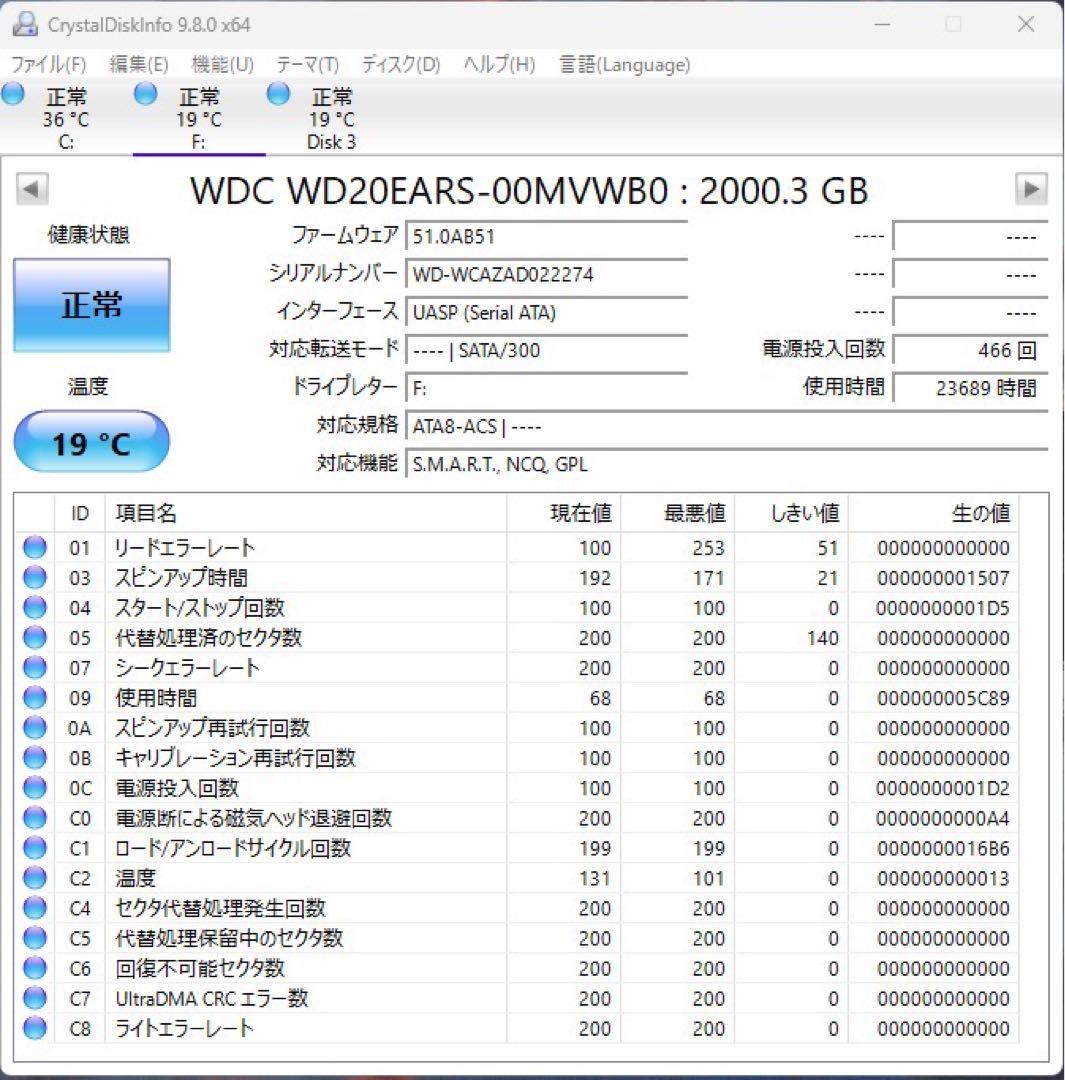The height and width of the screenshot is (1080, 1065).
Task: Select raw value 0000000001D5
Action: click(x=943, y=608)
